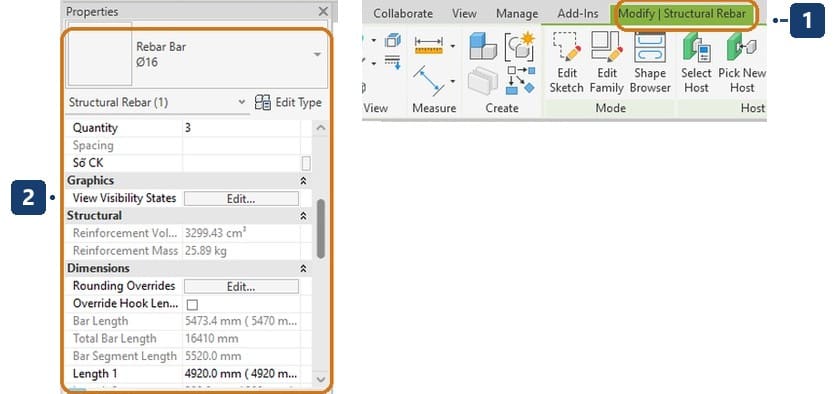Click the Aligned Dimension ruler icon
This screenshot has width=837, height=394.
coord(429,46)
